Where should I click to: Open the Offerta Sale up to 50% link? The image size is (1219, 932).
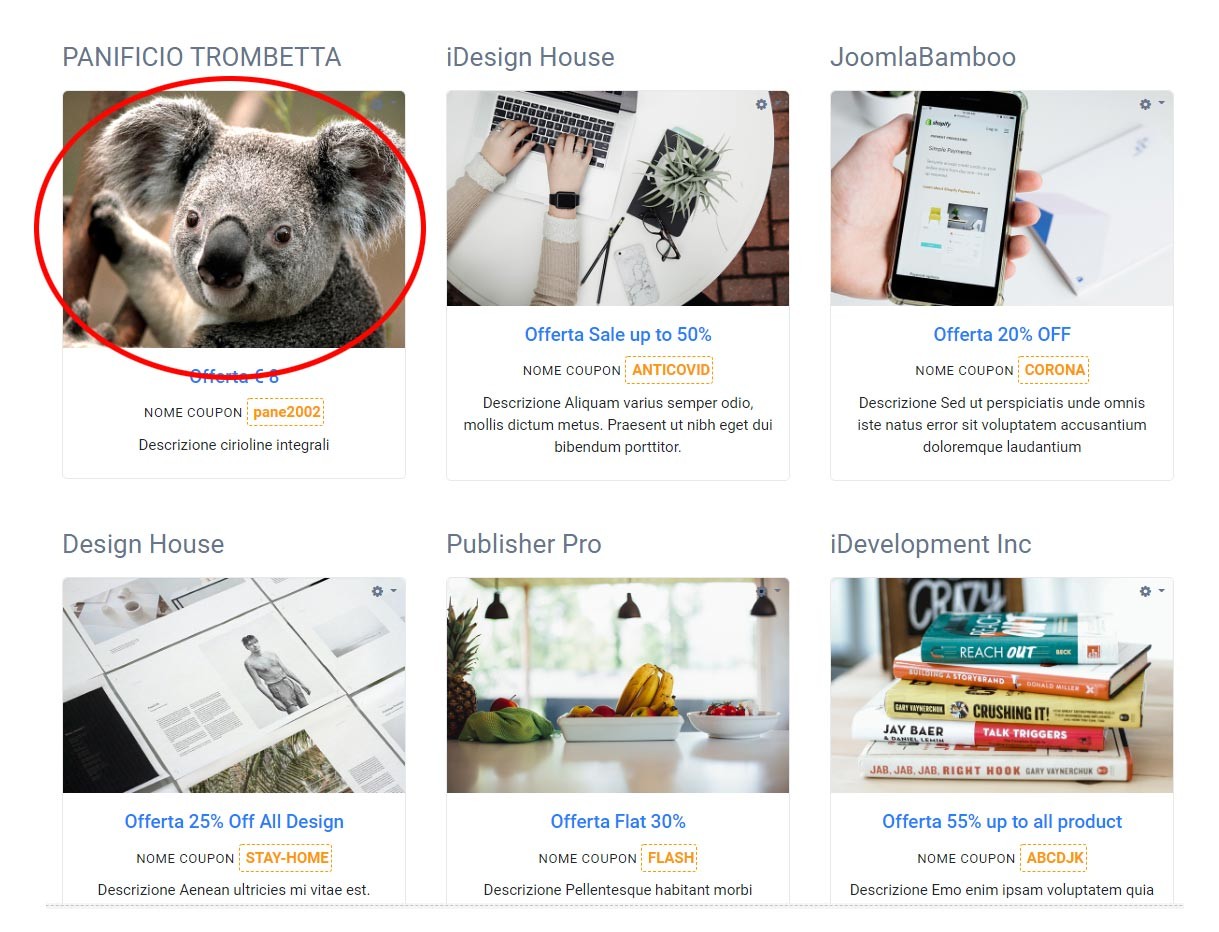coord(618,334)
